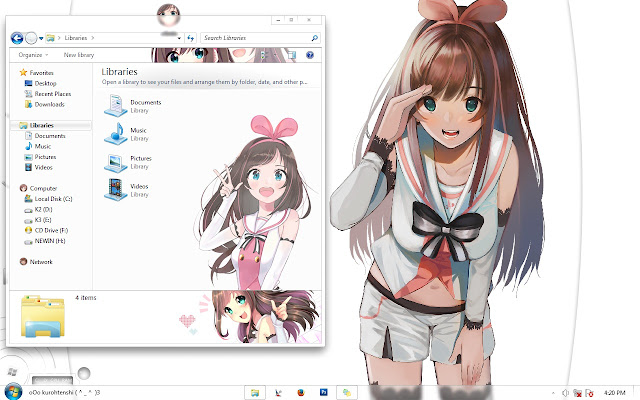Open the Organize menu
This screenshot has height=400, width=640.
[x=33, y=55]
